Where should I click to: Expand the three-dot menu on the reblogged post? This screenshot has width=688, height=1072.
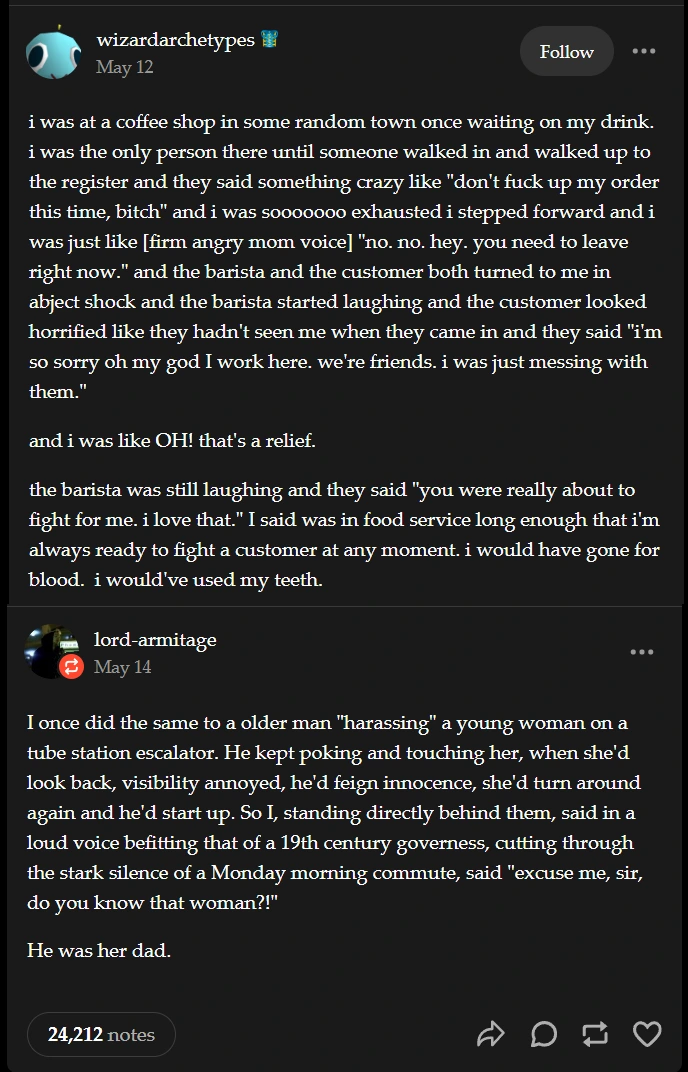(644, 653)
